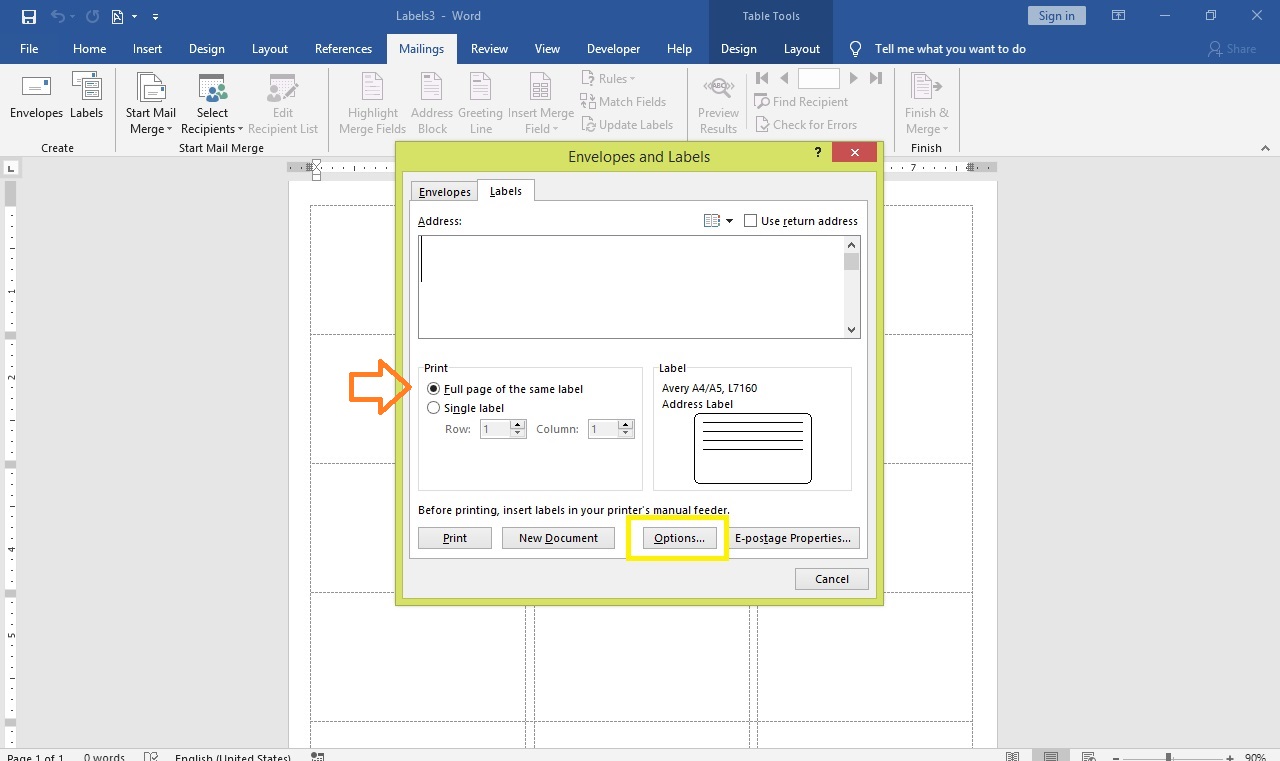
Task: Click the Table Tools Layout tab
Action: pyautogui.click(x=801, y=48)
